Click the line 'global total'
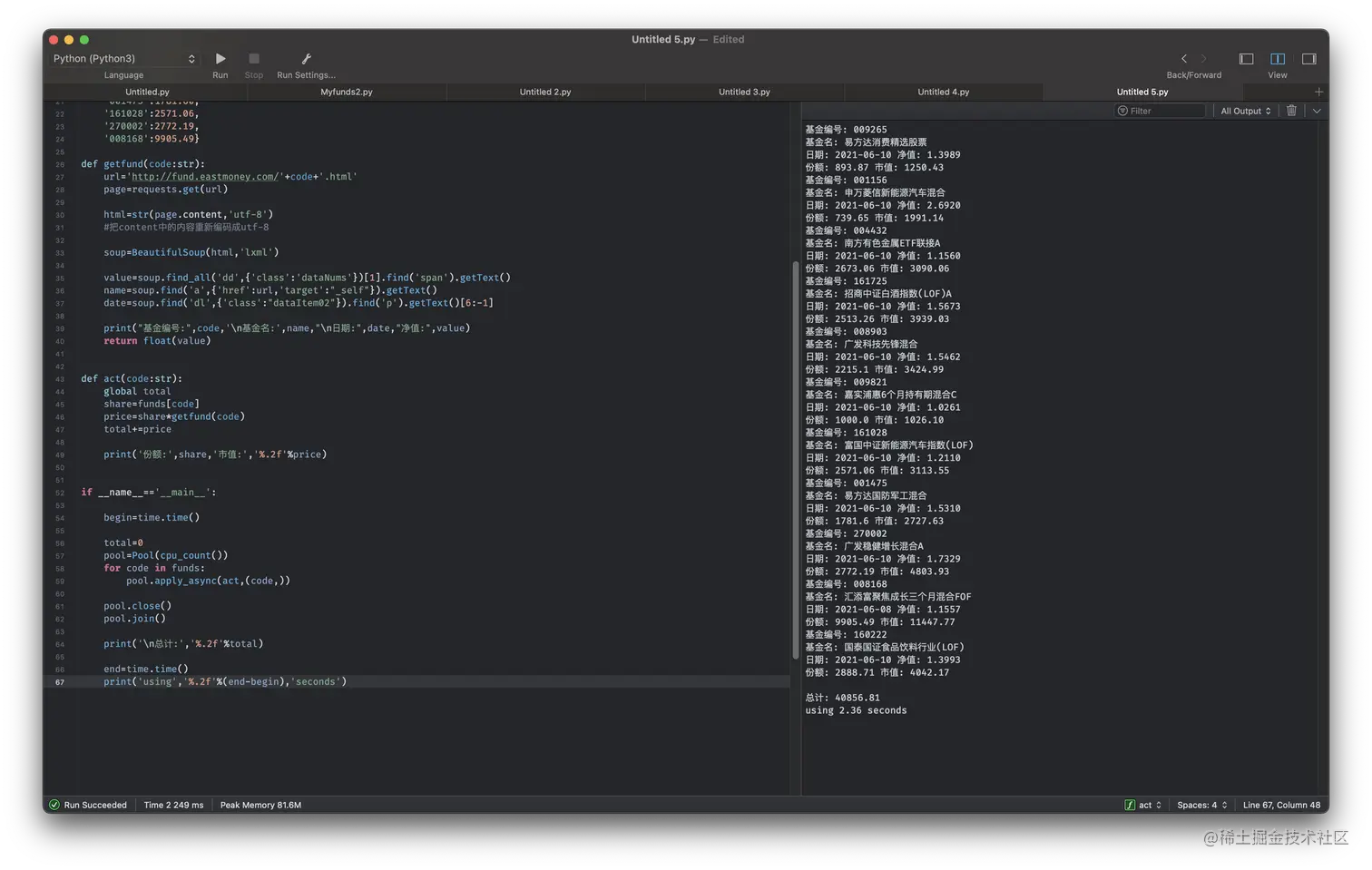The width and height of the screenshot is (1372, 870). 137,391
